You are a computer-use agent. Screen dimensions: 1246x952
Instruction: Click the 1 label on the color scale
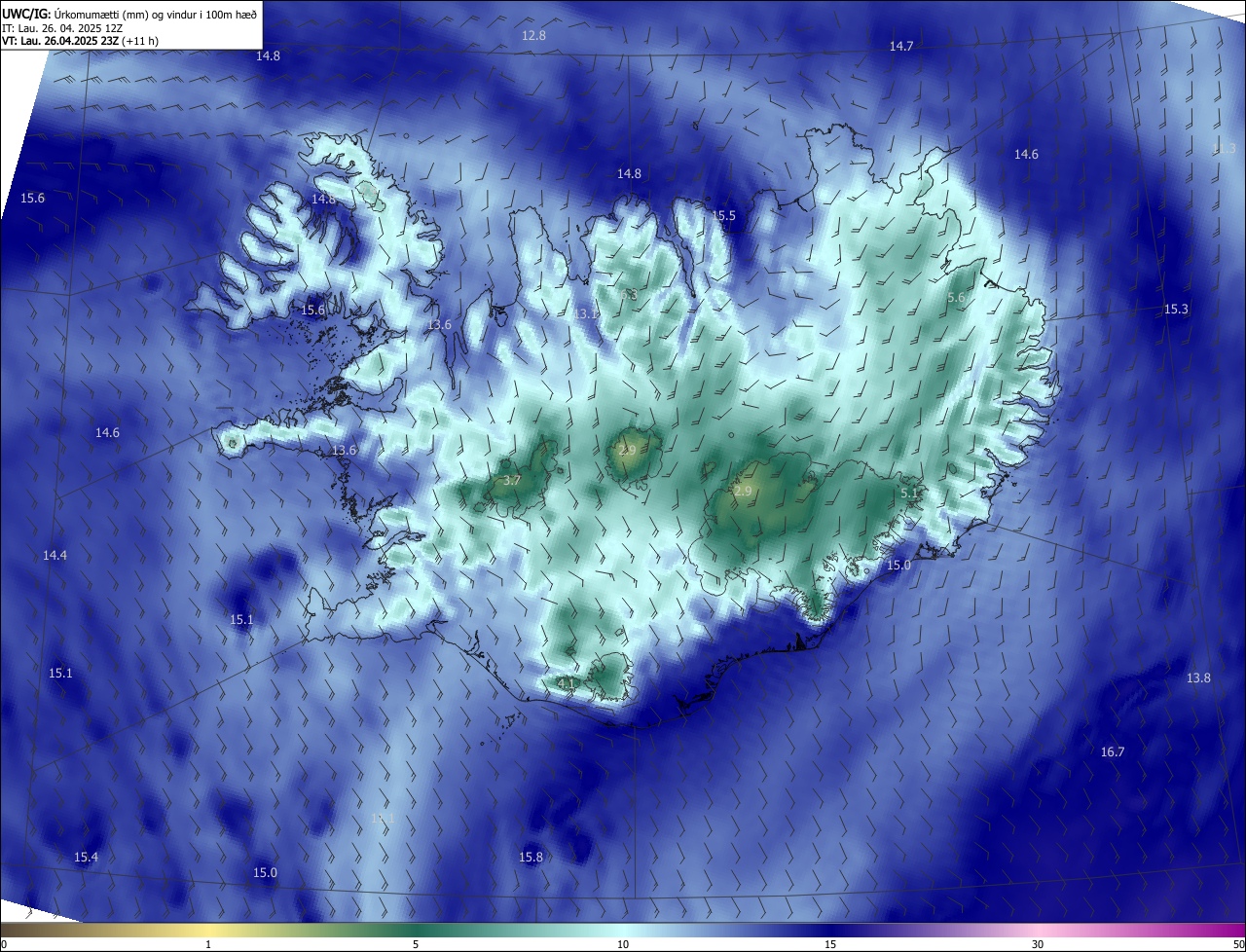(x=208, y=945)
